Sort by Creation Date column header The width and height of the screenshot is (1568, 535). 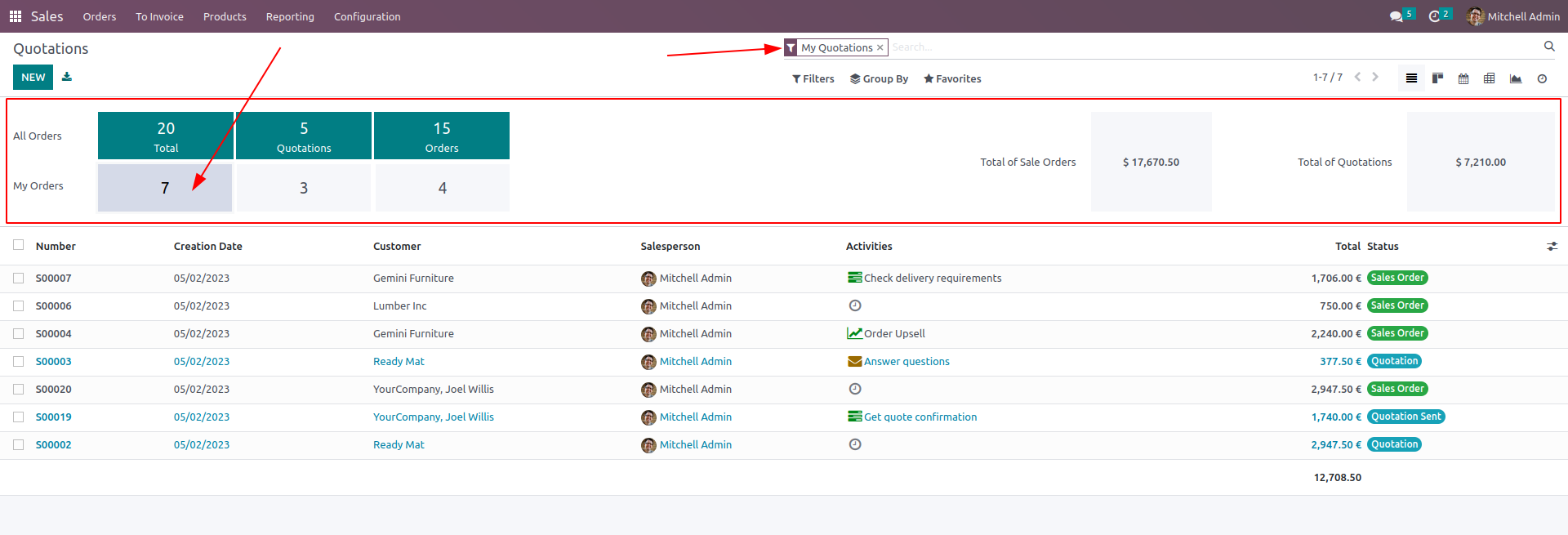tap(208, 246)
